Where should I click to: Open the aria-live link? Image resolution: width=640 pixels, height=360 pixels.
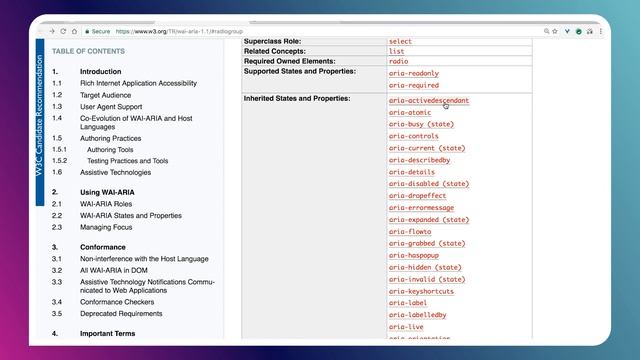[x=406, y=327]
